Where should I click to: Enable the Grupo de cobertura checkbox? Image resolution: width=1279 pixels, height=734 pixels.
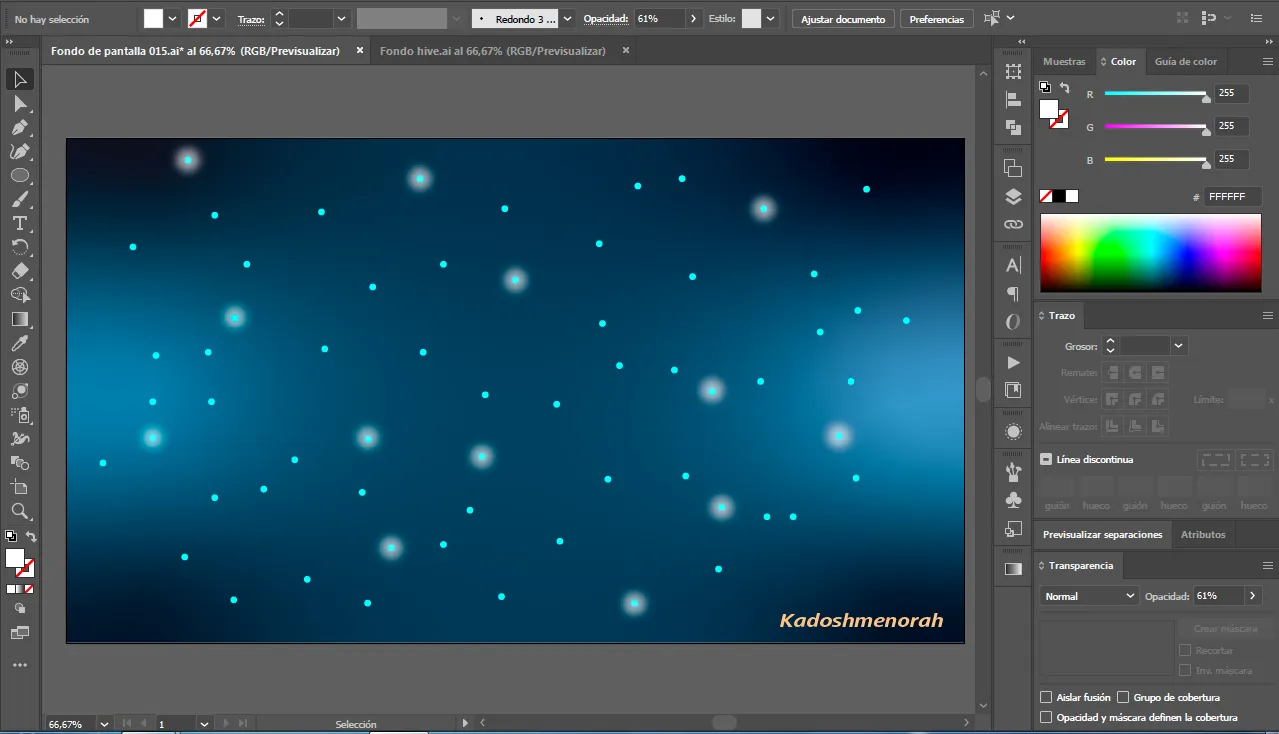tap(1123, 697)
